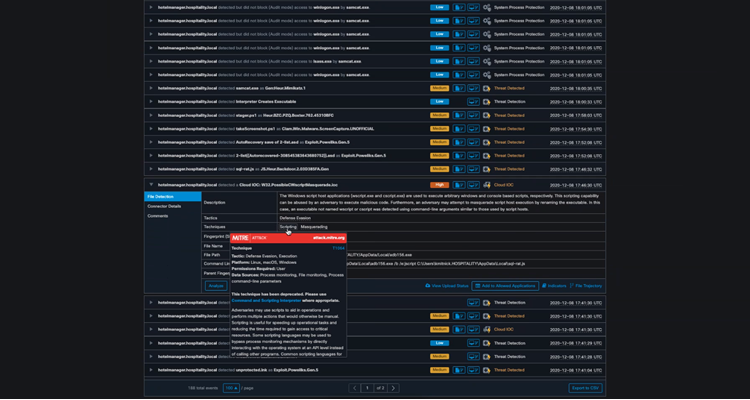Click Export to CSV button
750x400 pixels.
tap(585, 388)
